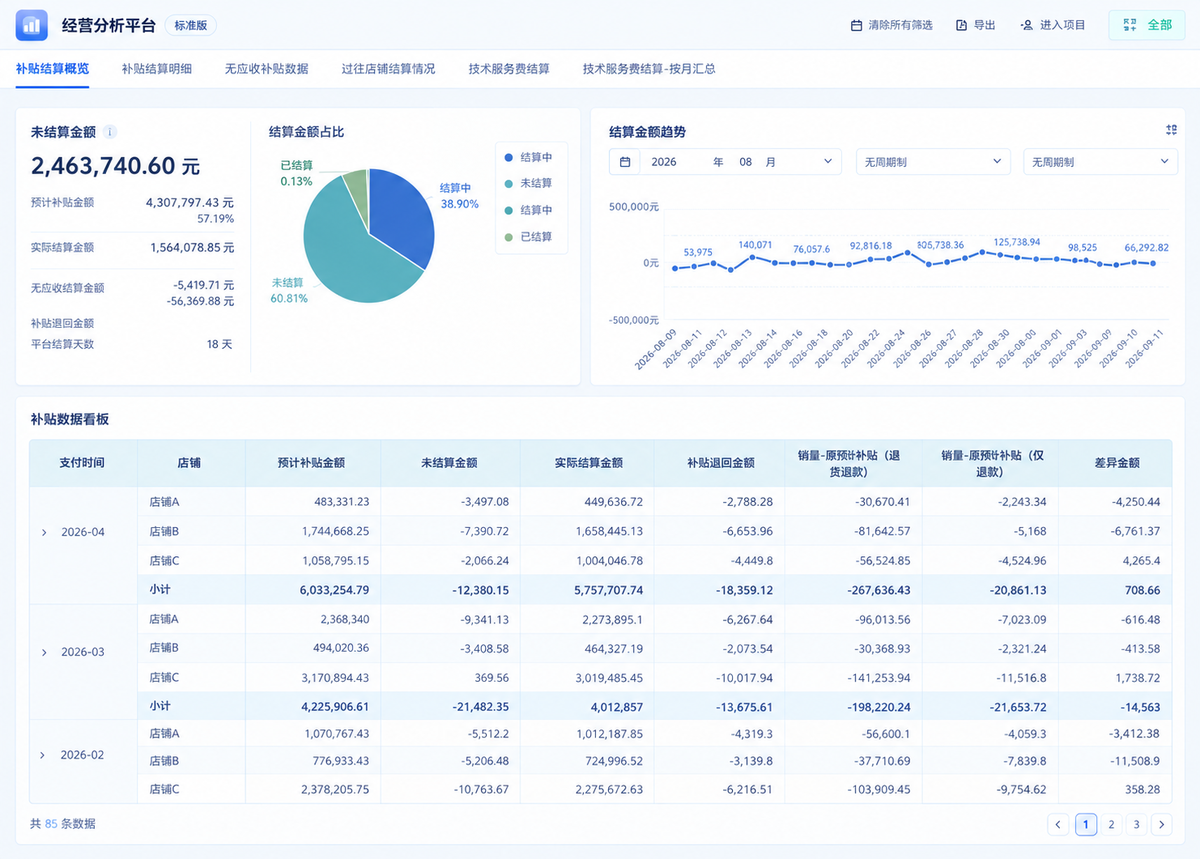Clear all filters via 清除所有筛选
Viewport: 1200px width, 859px height.
[891, 25]
